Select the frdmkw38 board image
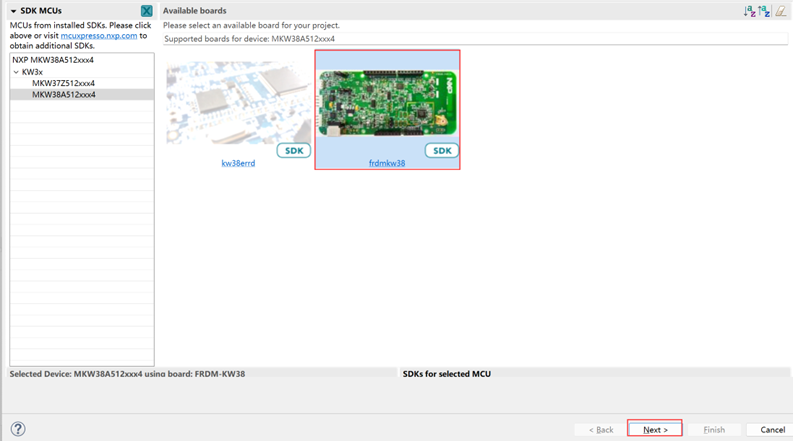This screenshot has height=441, width=793. click(x=387, y=103)
